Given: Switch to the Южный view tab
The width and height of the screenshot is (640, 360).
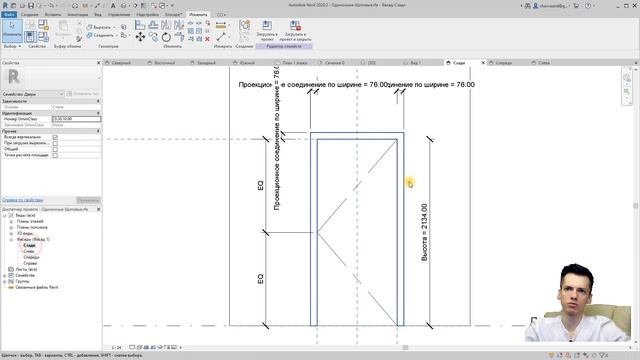Looking at the screenshot, I should click(x=247, y=63).
